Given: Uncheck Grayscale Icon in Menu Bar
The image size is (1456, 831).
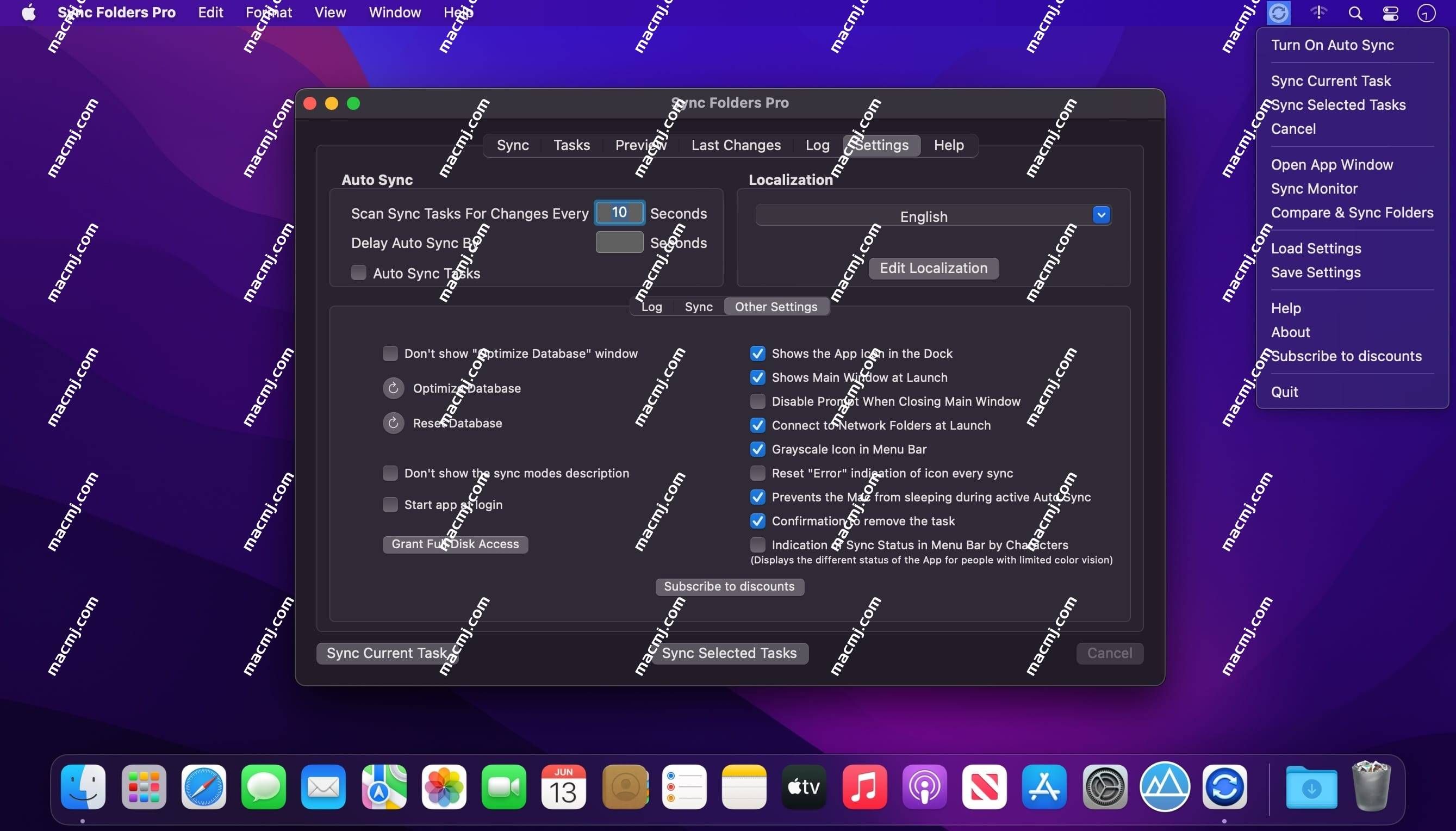Looking at the screenshot, I should (758, 450).
